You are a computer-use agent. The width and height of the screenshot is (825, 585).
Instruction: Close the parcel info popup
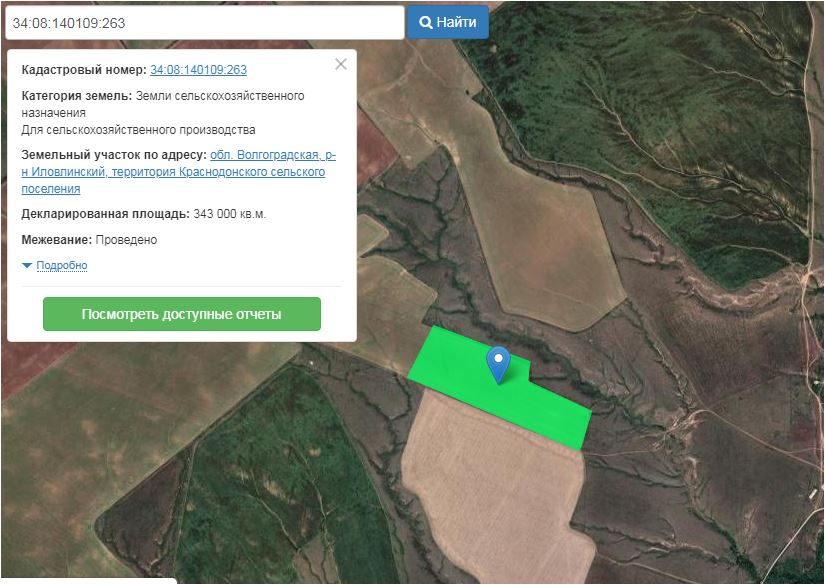[341, 64]
